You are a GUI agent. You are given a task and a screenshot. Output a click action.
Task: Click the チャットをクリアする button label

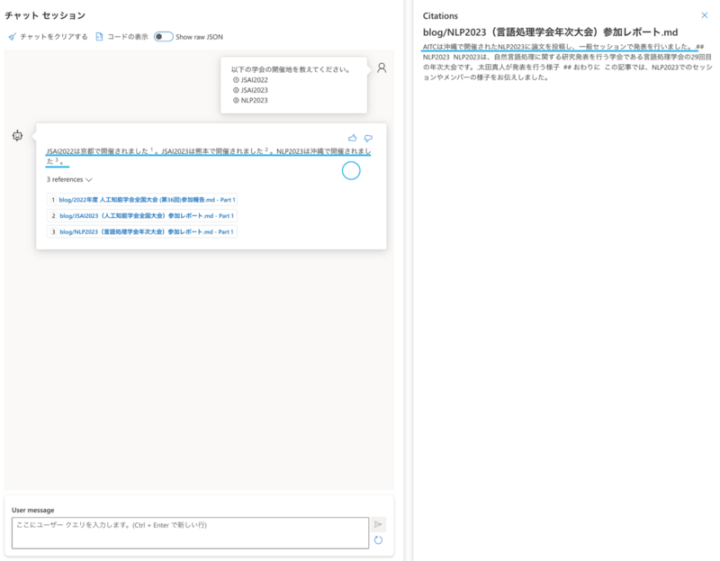(55, 36)
